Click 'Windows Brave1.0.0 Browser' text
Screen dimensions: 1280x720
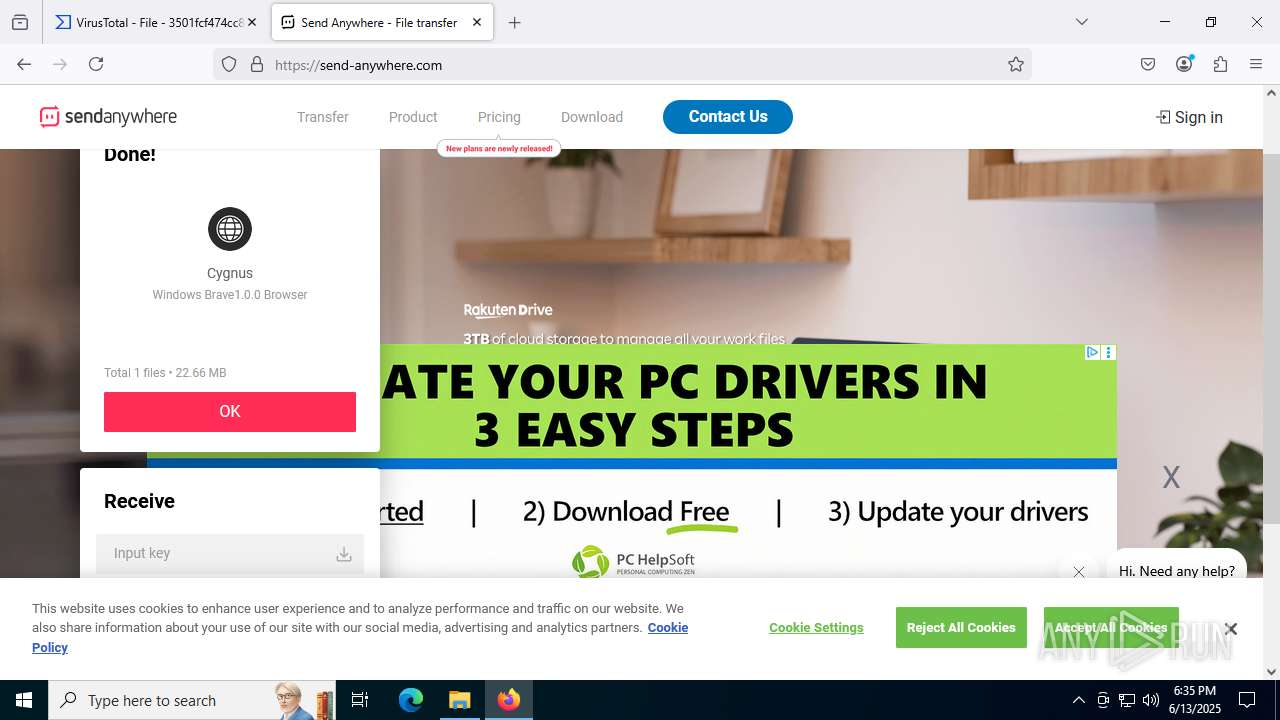[x=230, y=295]
